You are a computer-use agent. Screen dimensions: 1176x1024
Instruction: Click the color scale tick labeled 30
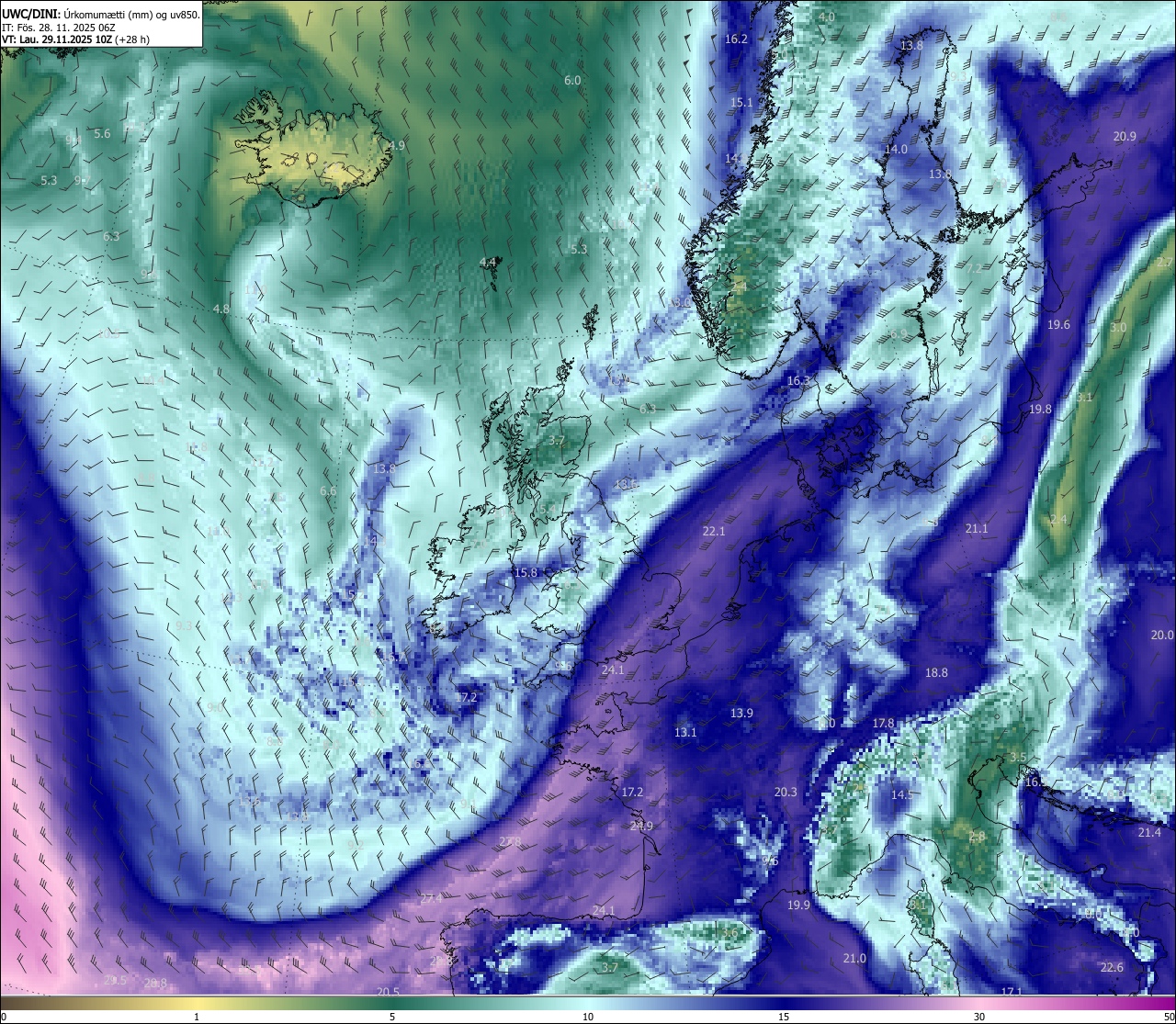click(979, 1017)
